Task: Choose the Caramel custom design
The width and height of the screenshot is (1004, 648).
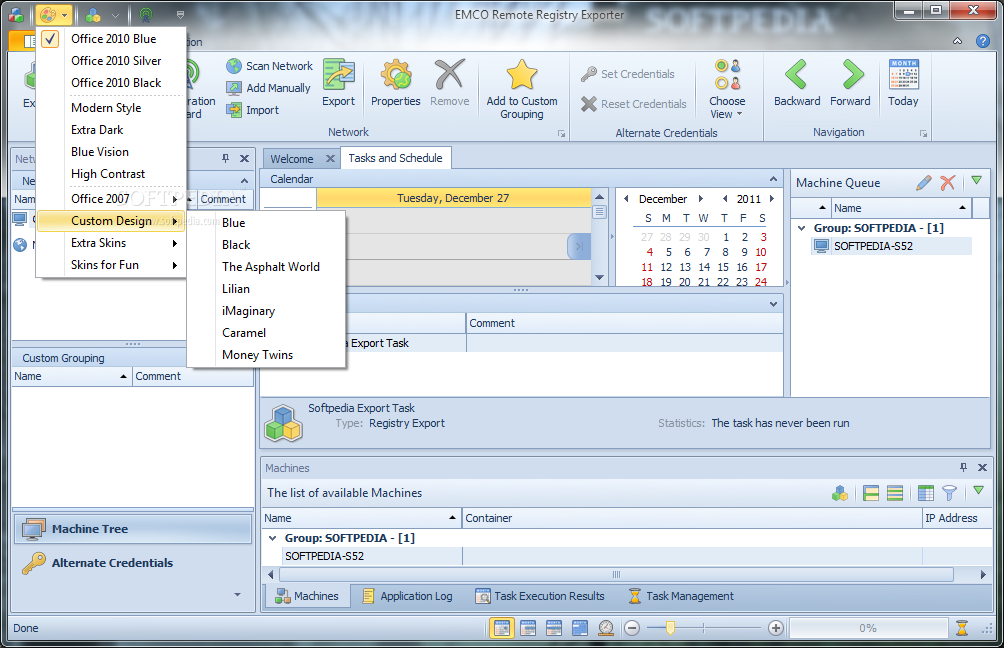Action: 266,333
